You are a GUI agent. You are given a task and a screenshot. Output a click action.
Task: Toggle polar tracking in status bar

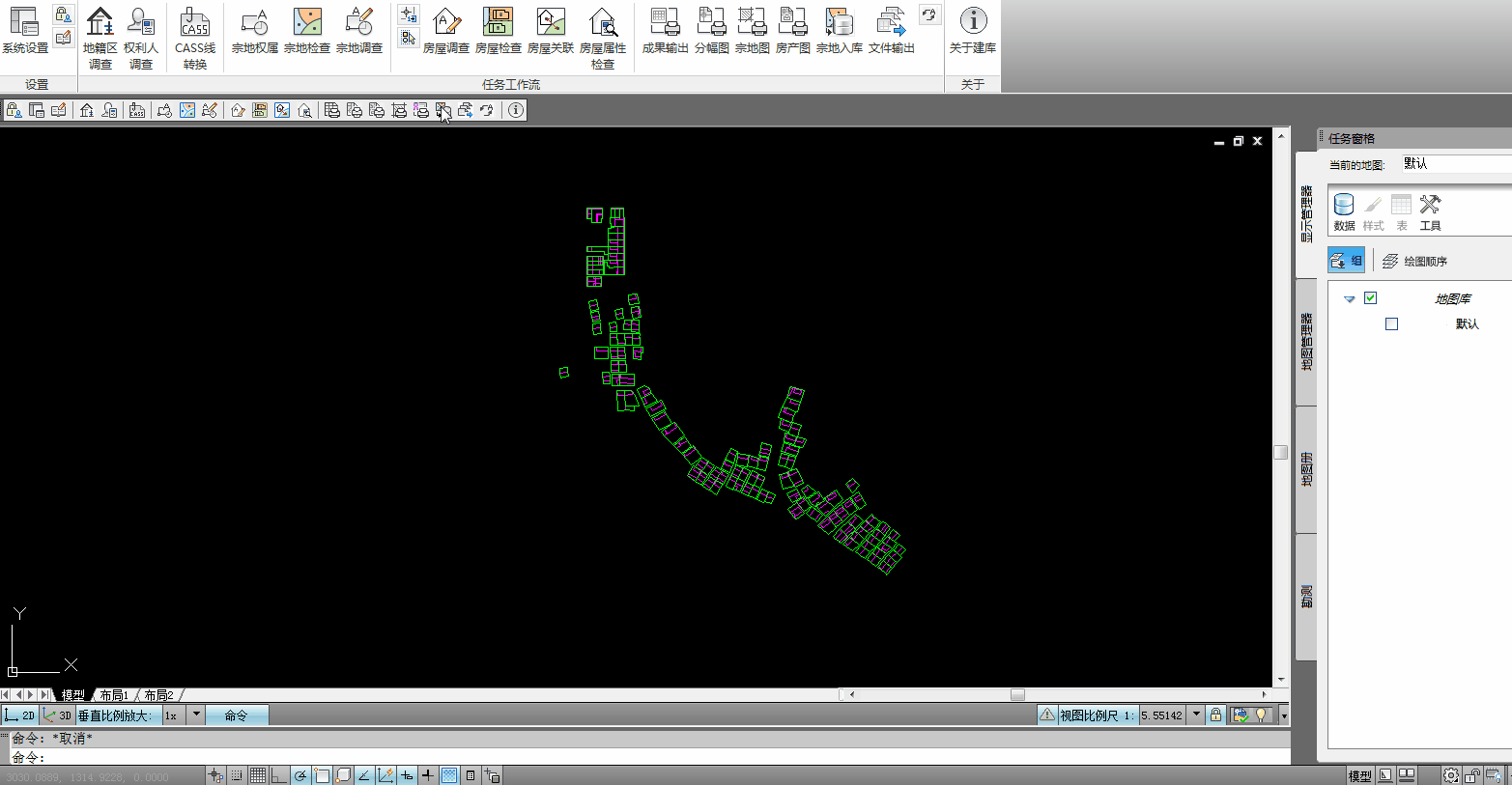(x=300, y=775)
